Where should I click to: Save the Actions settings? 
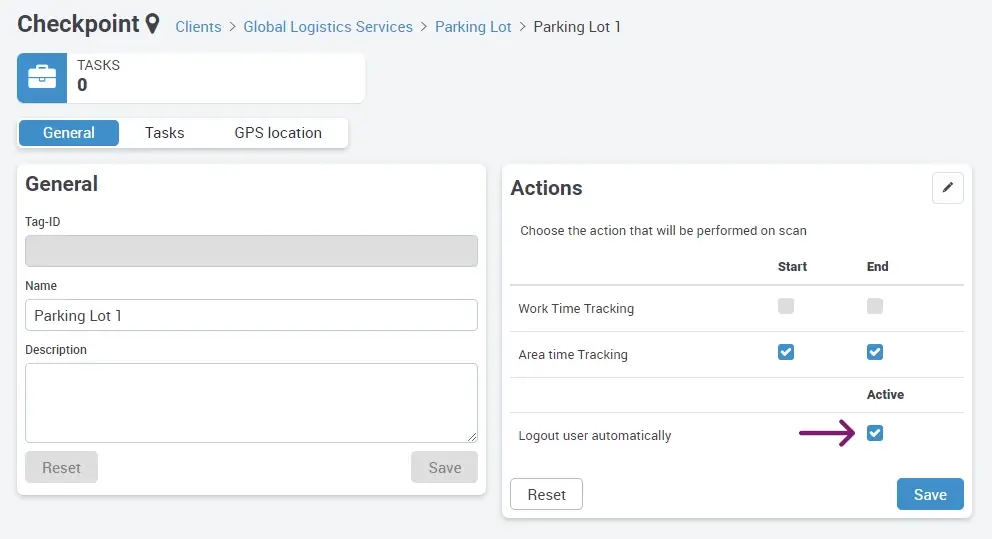pyautogui.click(x=930, y=495)
